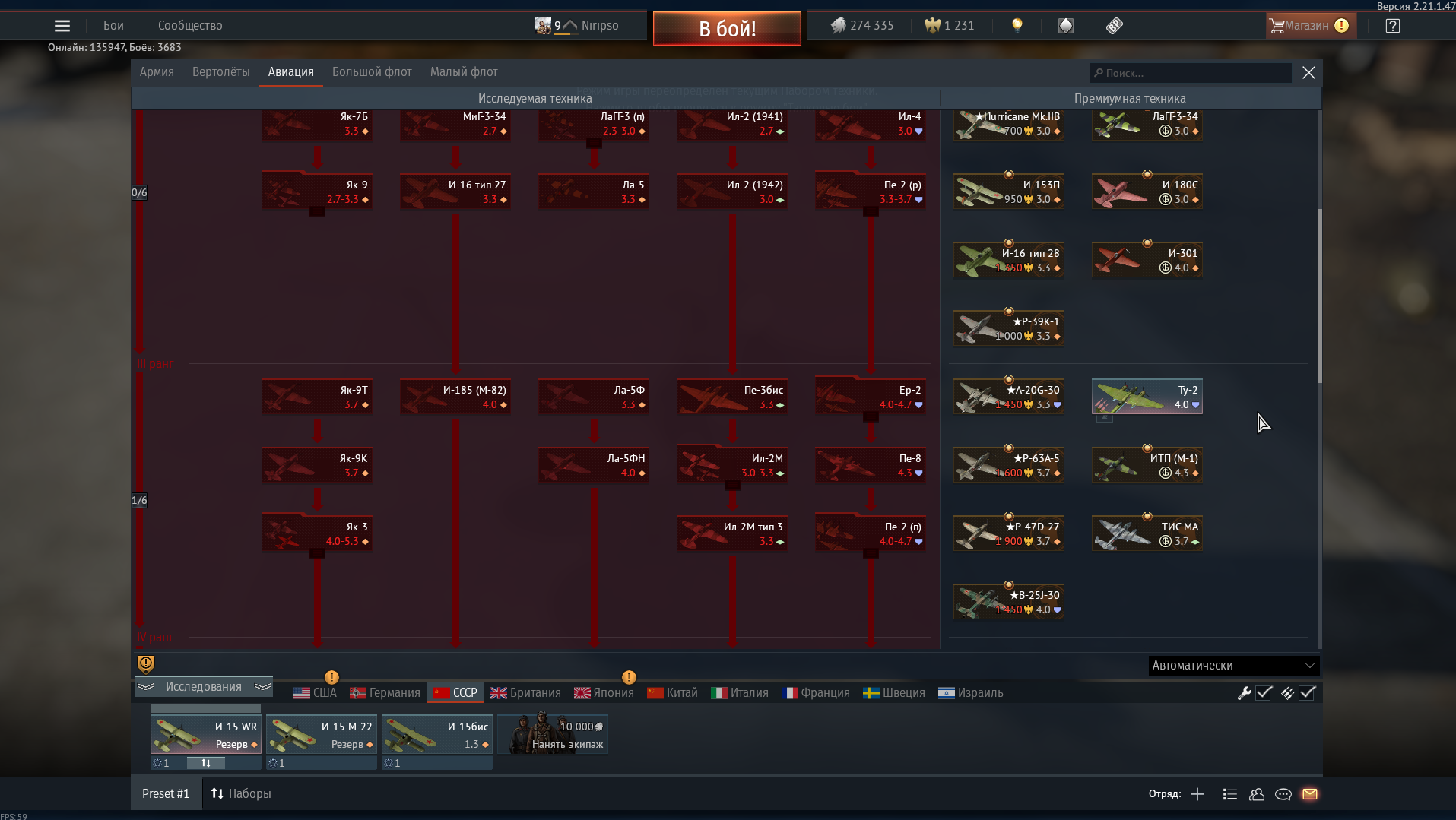1456x820 pixels.
Task: Switch to the Большой флот tab
Action: pos(372,72)
